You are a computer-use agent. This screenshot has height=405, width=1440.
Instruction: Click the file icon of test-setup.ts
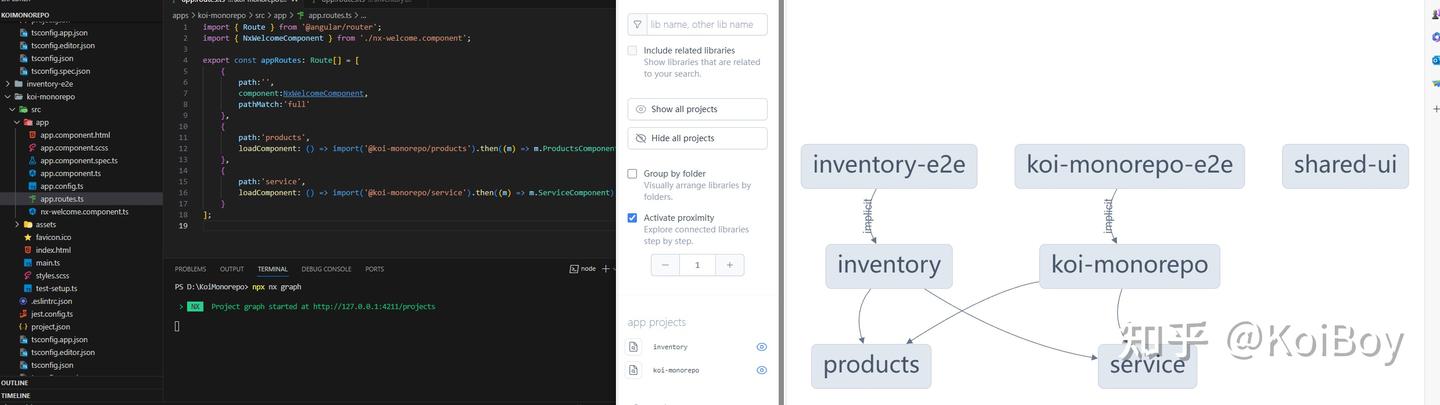(x=28, y=288)
